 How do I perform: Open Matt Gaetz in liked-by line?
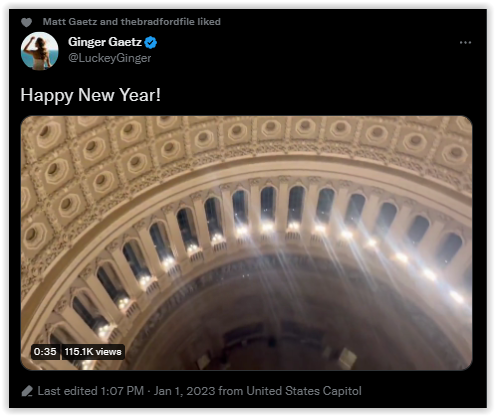tap(70, 22)
